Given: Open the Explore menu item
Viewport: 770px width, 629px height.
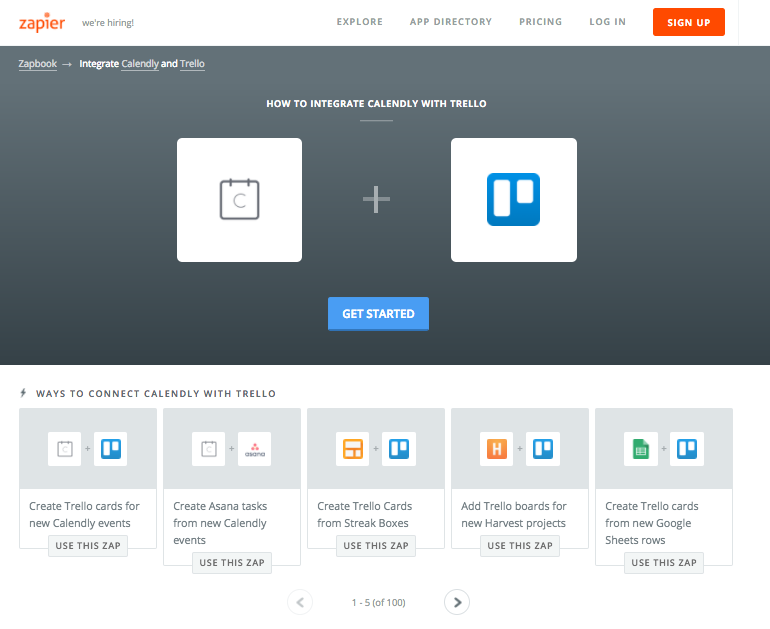Looking at the screenshot, I should tap(359, 22).
